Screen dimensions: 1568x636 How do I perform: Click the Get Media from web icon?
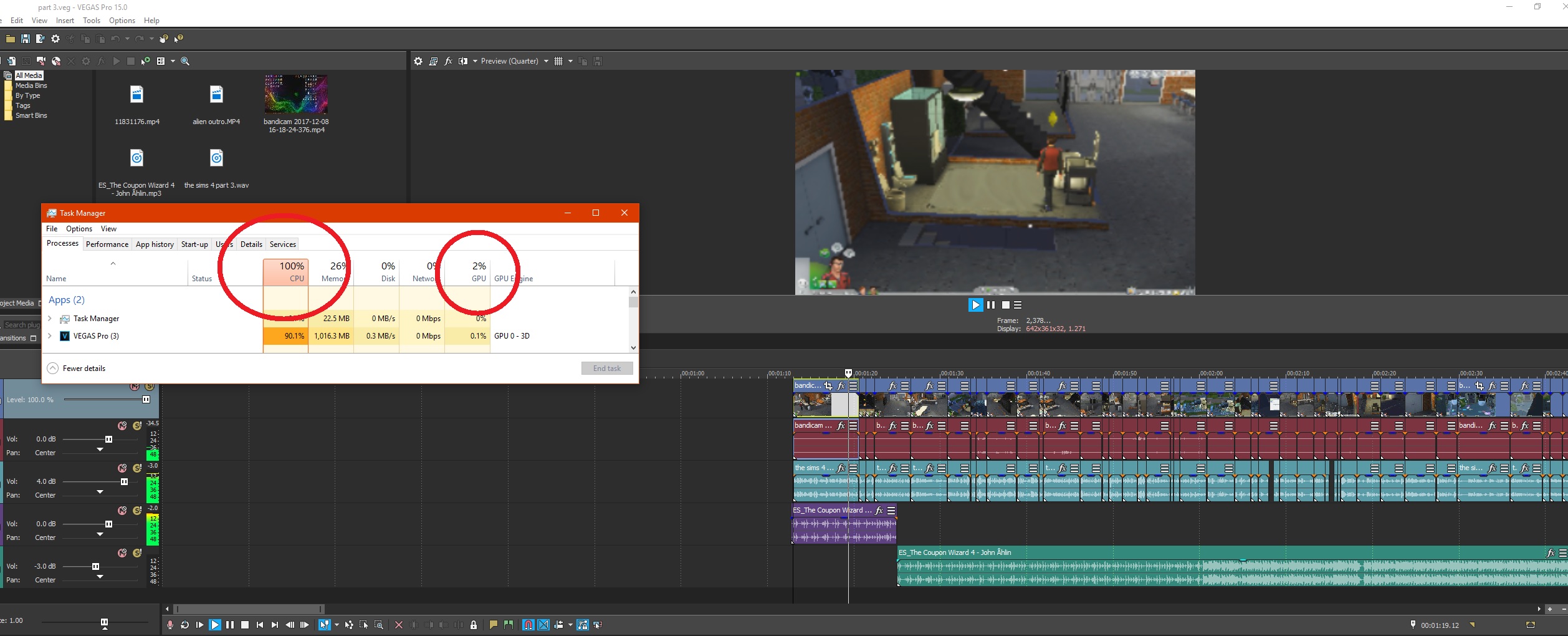pos(56,61)
